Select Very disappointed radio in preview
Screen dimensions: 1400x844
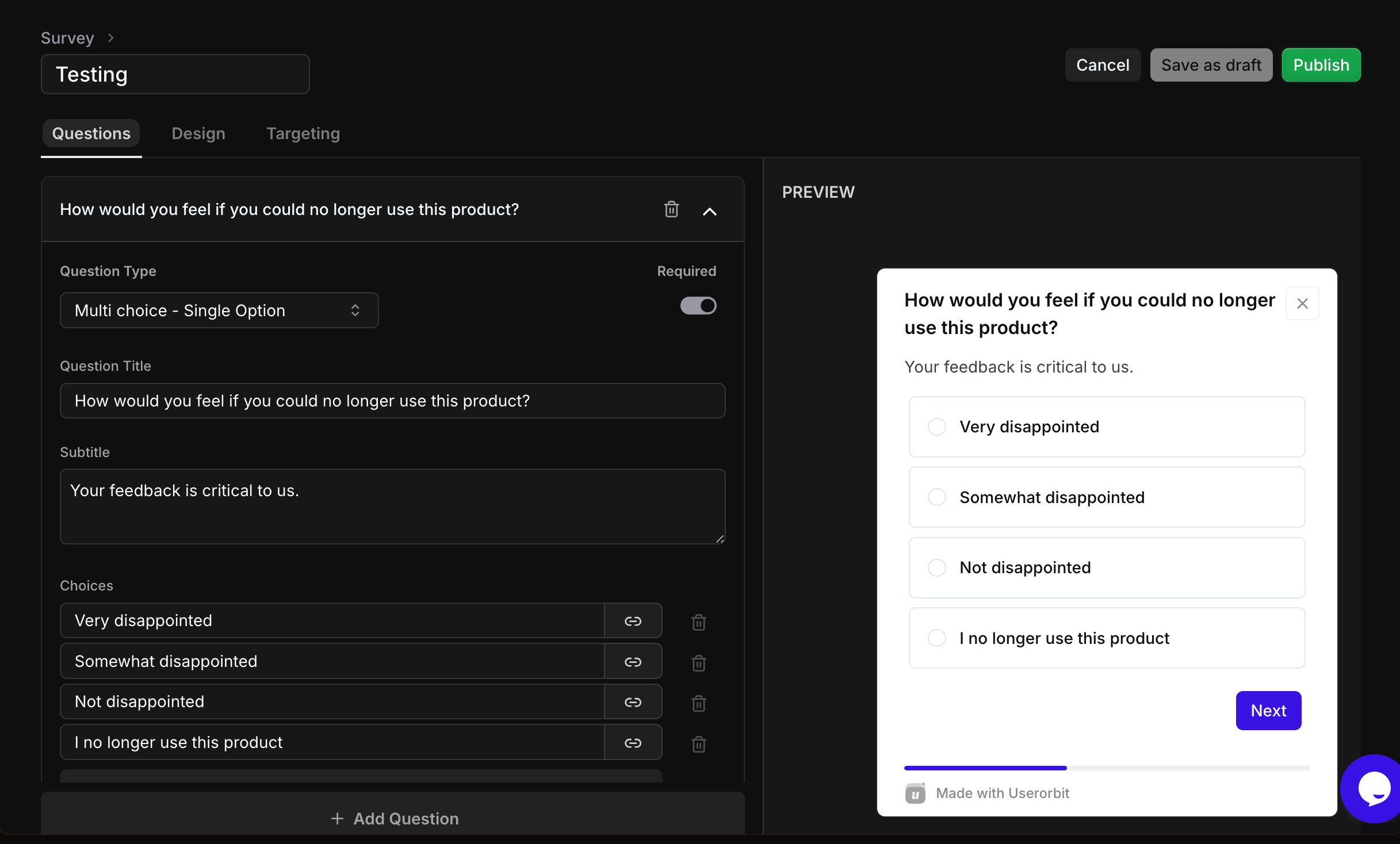tap(936, 427)
